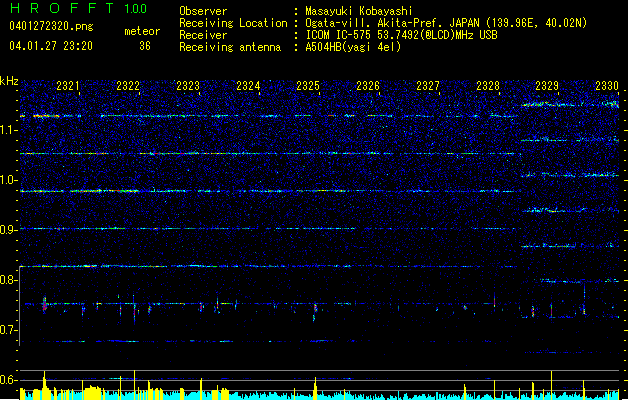The image size is (629, 400).
Task: Click the 2328 time marker
Action: pyautogui.click(x=488, y=86)
